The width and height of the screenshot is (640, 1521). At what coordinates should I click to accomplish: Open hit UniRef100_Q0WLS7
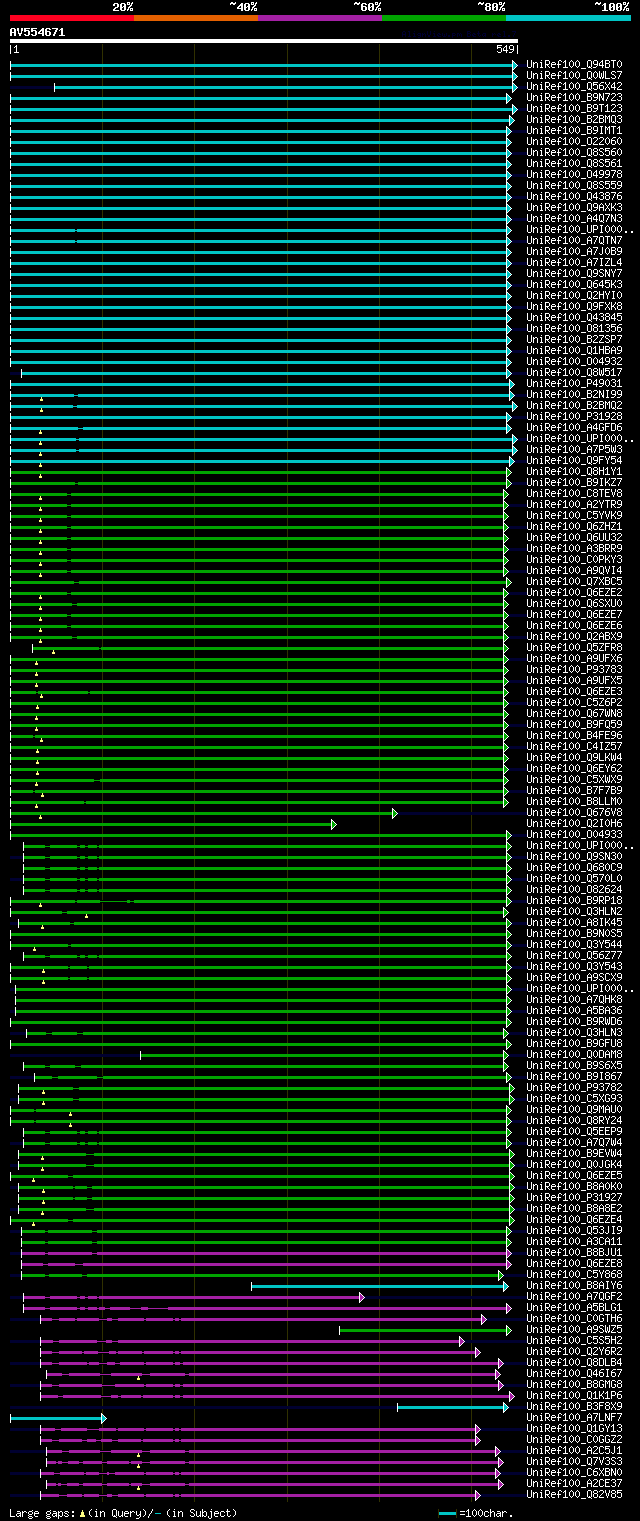pos(574,75)
